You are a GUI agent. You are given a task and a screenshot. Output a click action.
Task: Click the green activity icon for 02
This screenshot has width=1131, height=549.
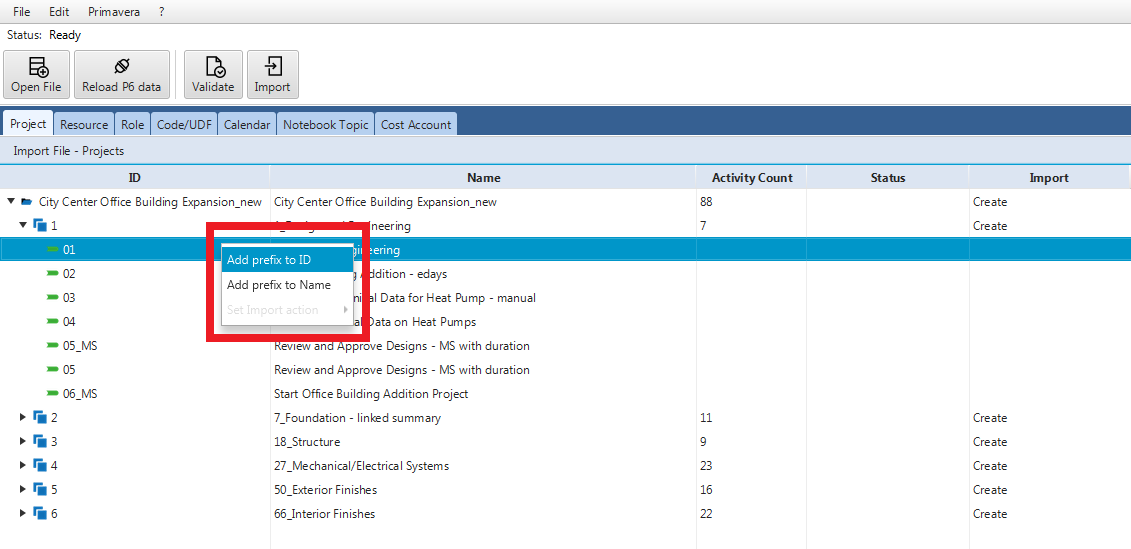[x=53, y=274]
